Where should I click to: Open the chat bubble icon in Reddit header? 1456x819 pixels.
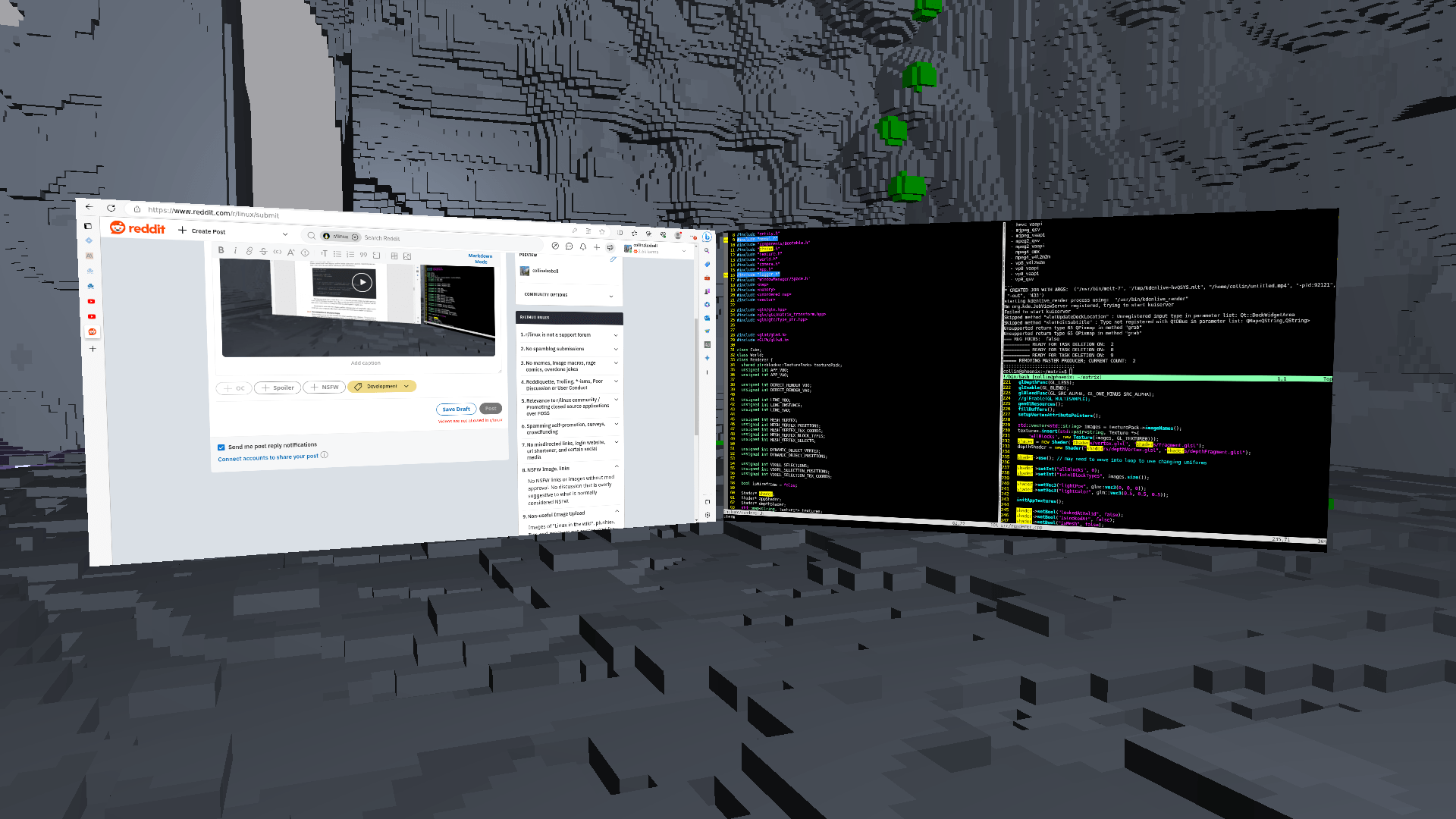click(569, 246)
